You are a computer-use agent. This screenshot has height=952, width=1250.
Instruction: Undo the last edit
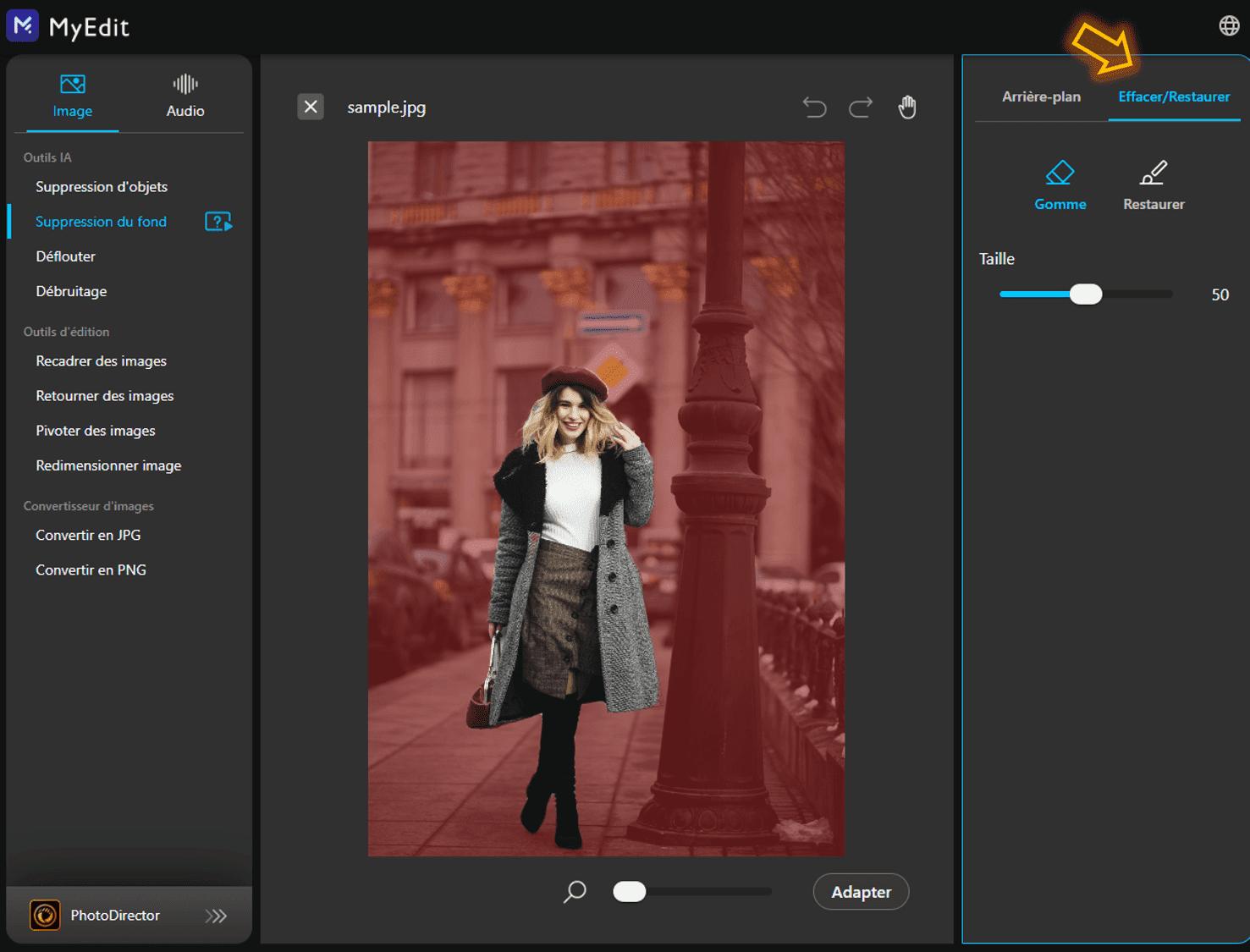tap(814, 107)
